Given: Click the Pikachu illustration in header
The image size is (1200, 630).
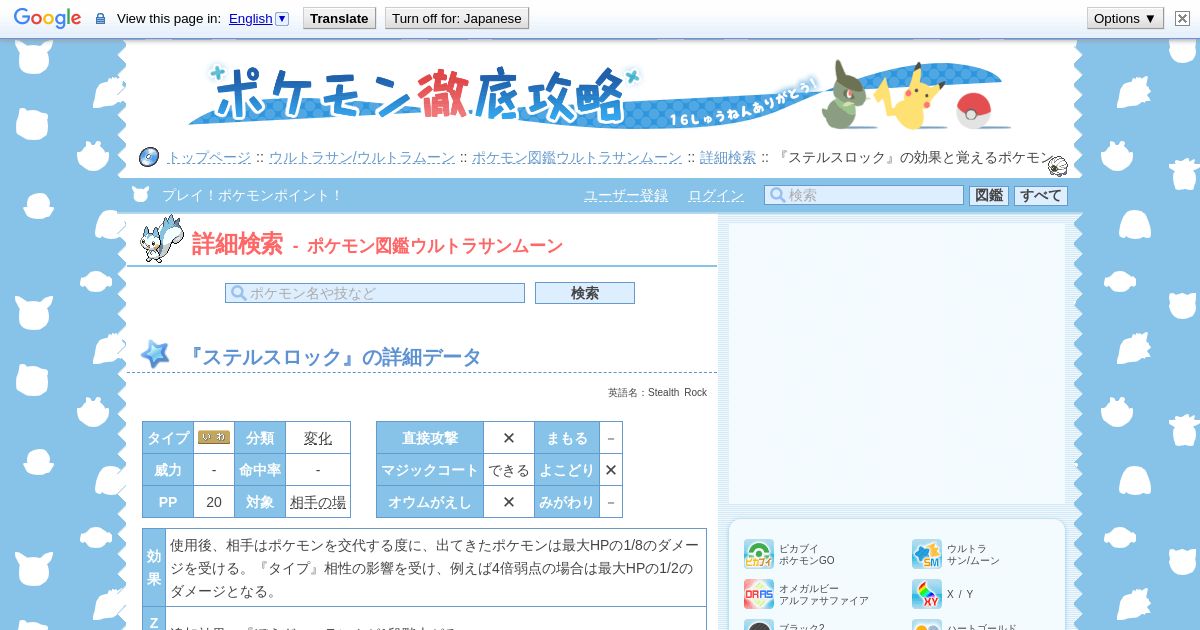Looking at the screenshot, I should click(x=910, y=97).
